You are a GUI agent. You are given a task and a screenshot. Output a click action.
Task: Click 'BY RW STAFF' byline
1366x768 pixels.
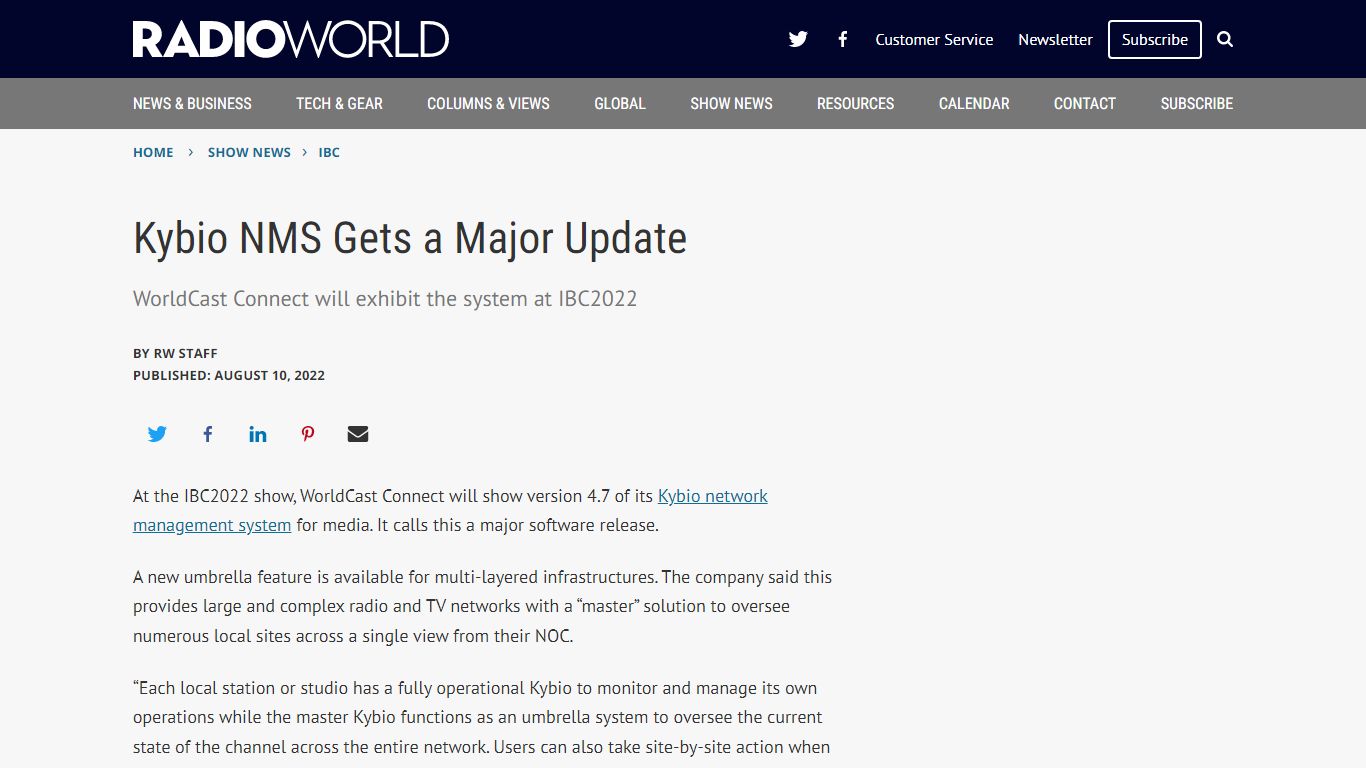click(175, 353)
